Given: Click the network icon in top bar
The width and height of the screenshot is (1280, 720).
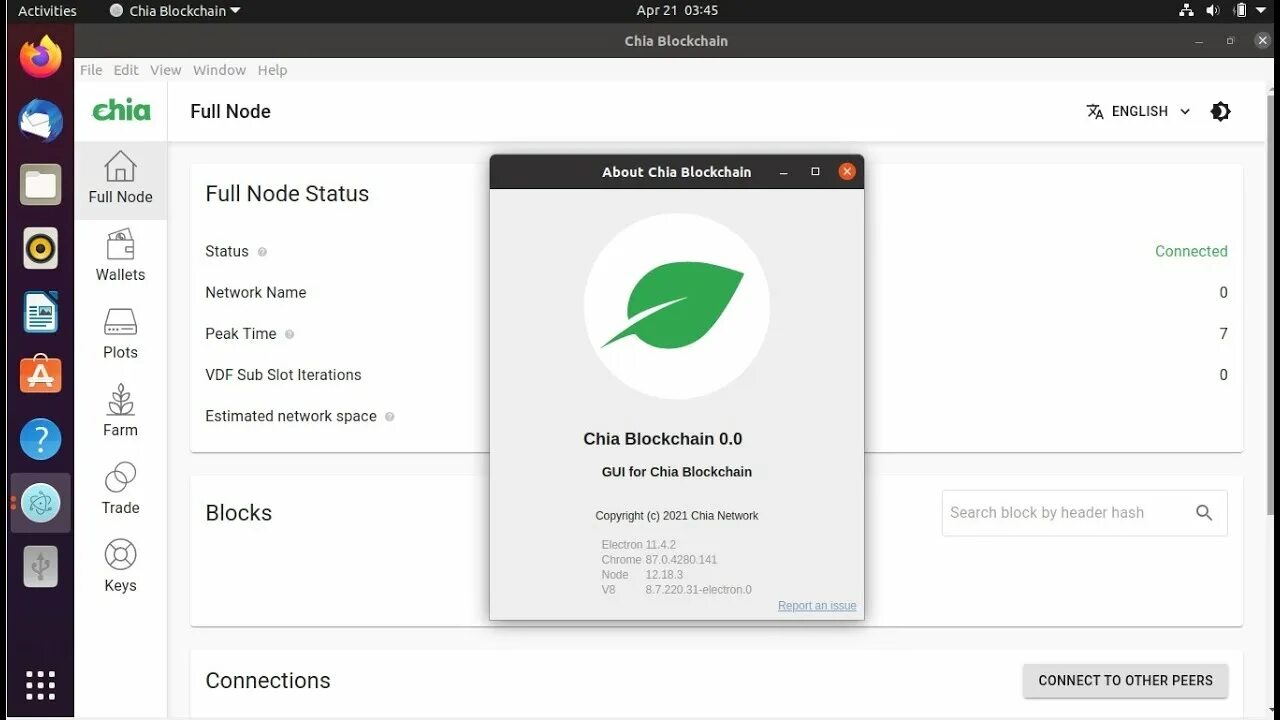Looking at the screenshot, I should tap(1186, 11).
